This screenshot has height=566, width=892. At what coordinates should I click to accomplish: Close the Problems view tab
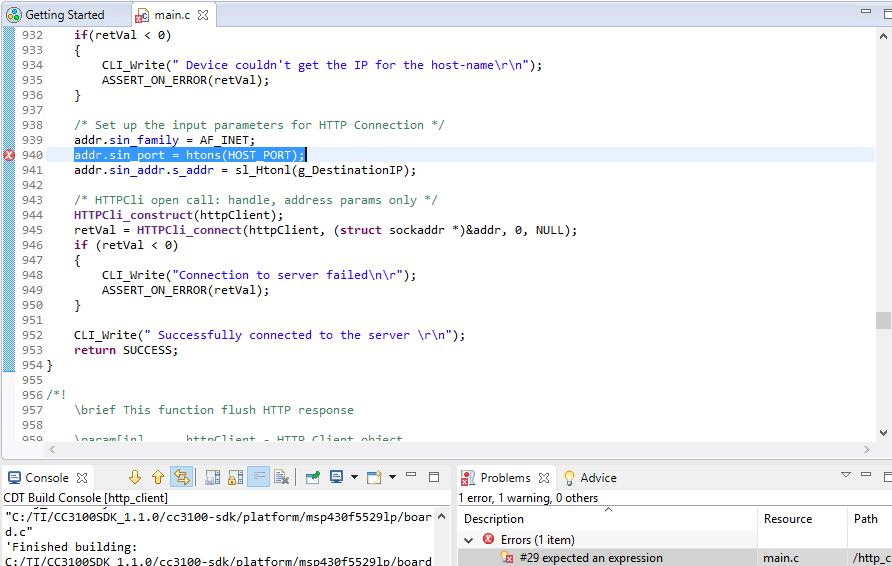pos(544,478)
